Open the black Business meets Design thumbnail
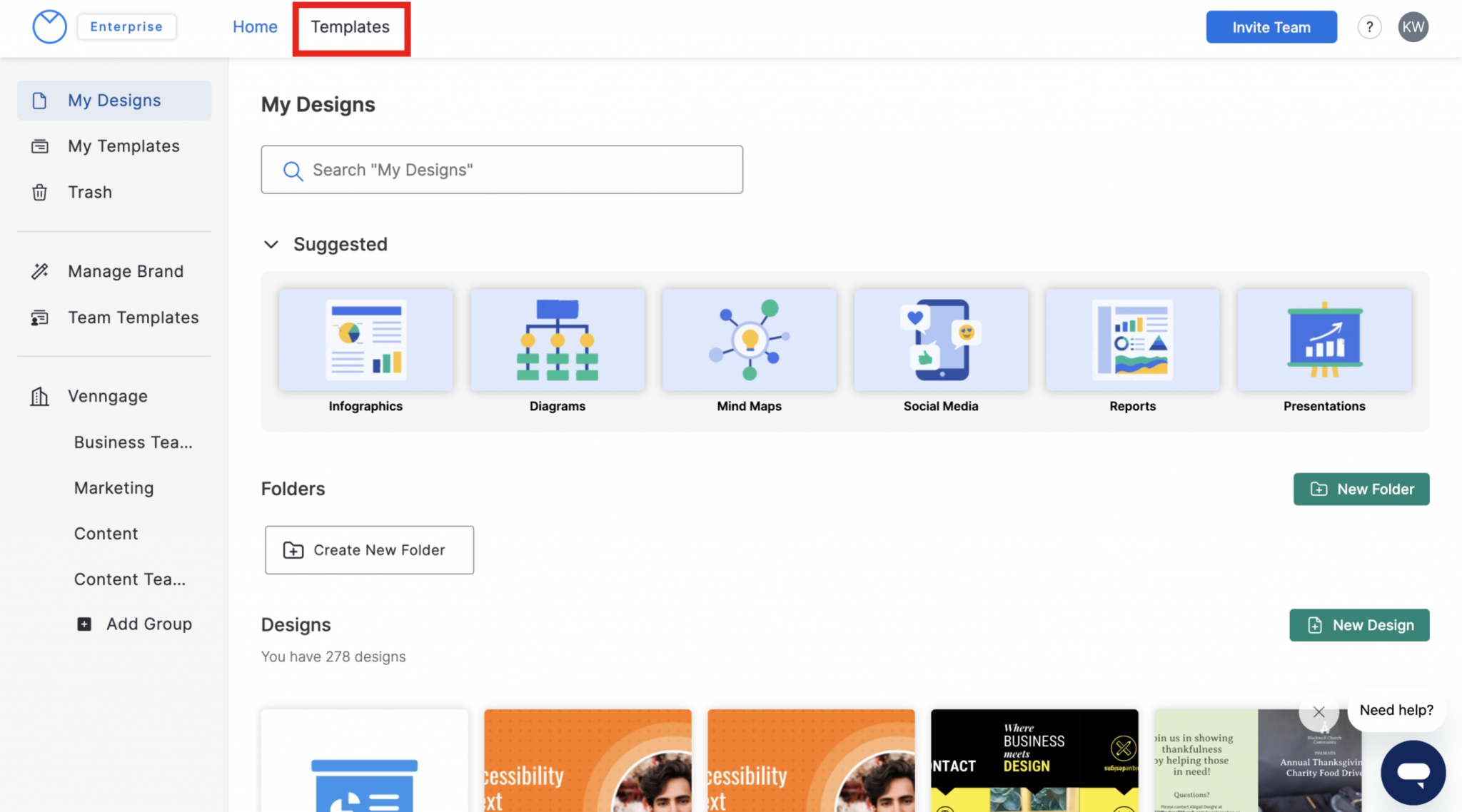This screenshot has width=1462, height=812. (1034, 760)
